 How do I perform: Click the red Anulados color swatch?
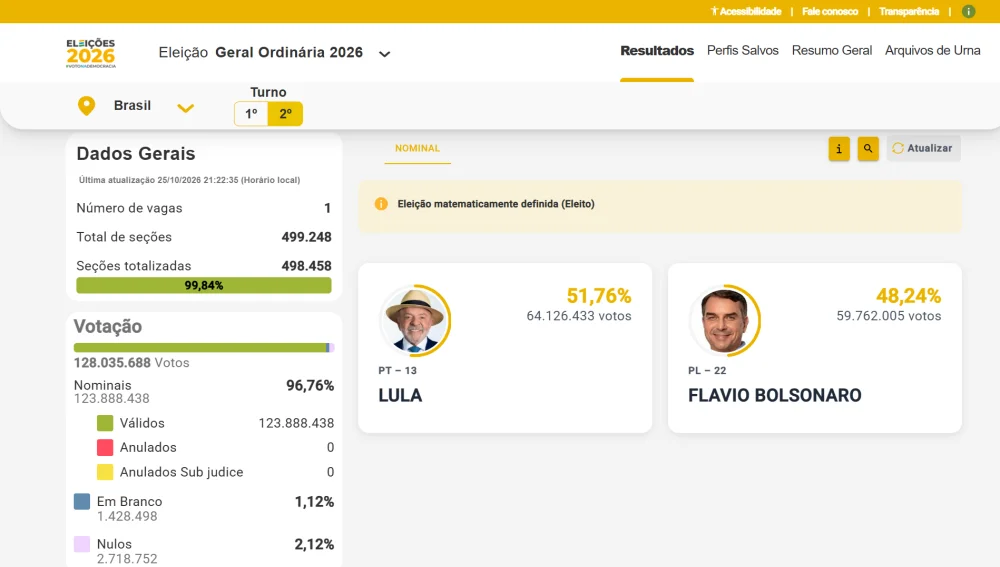(105, 447)
